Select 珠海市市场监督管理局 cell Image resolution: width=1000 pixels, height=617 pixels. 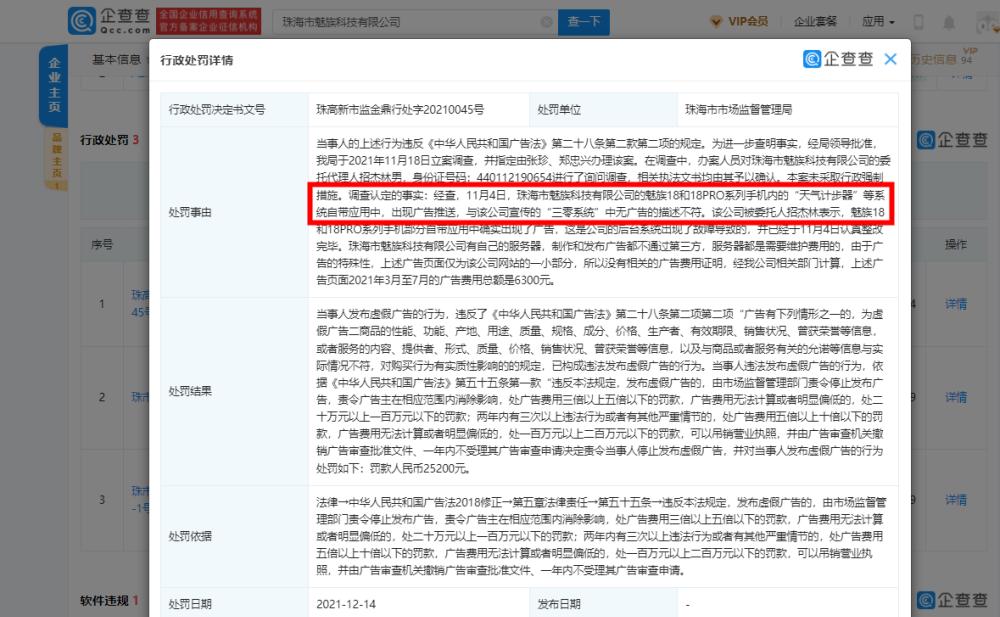[739, 110]
